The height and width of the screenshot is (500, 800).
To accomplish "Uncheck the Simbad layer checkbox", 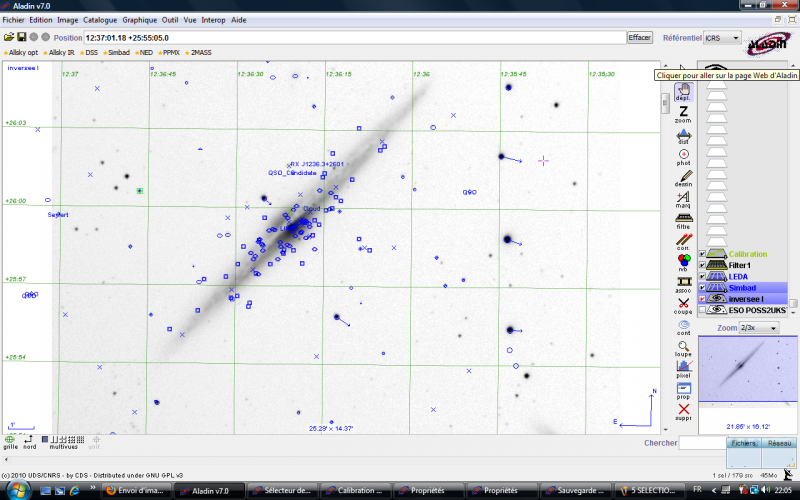I will click(702, 288).
